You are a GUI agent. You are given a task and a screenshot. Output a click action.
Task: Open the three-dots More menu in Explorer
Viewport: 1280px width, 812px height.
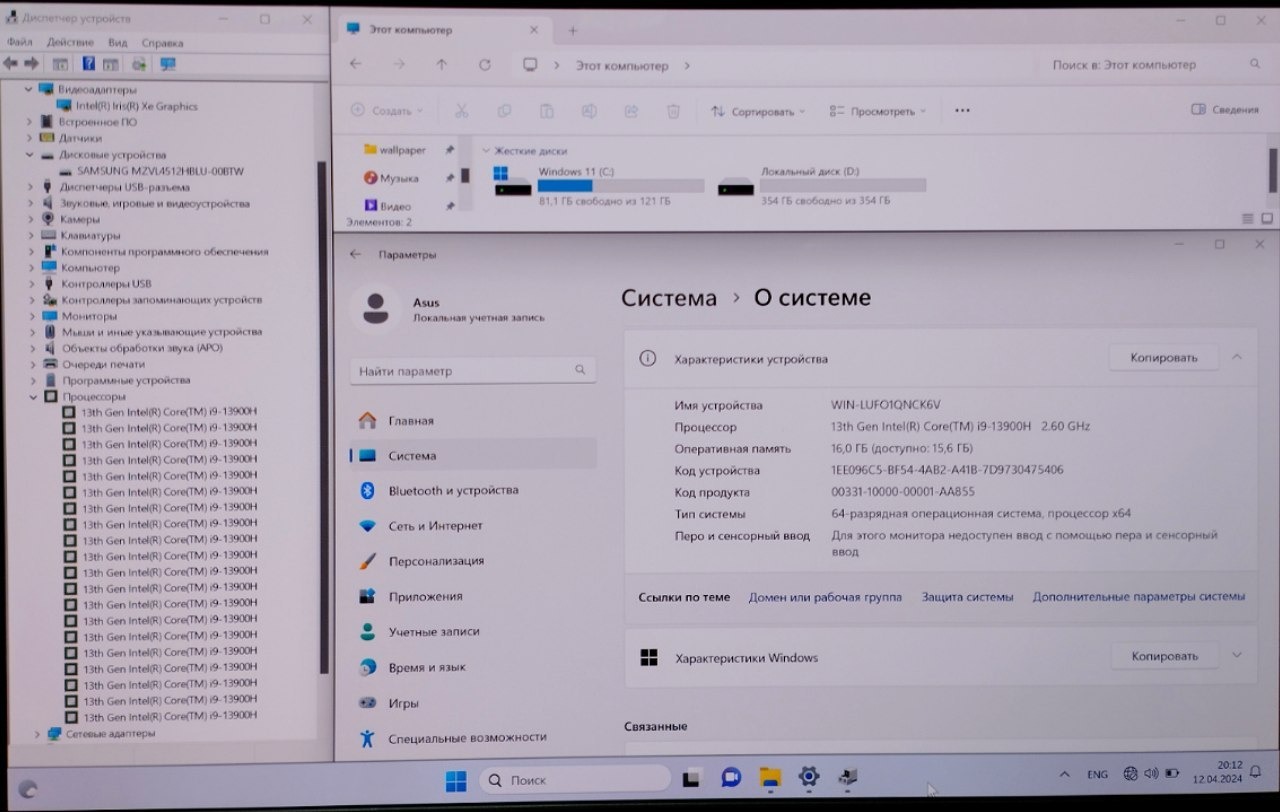(962, 110)
